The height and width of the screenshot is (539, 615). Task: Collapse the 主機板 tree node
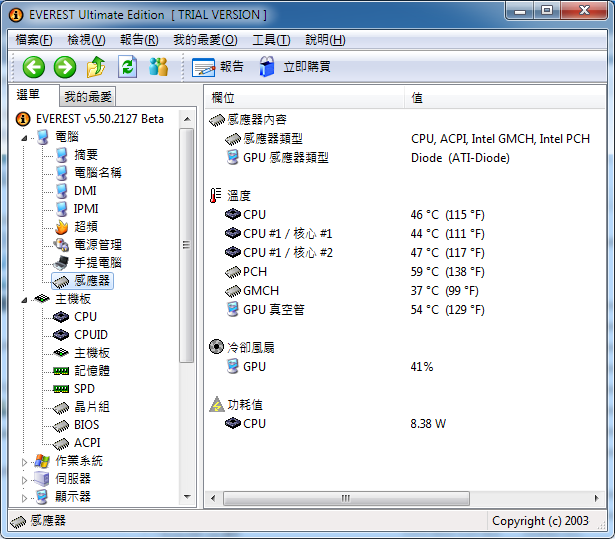pos(24,300)
